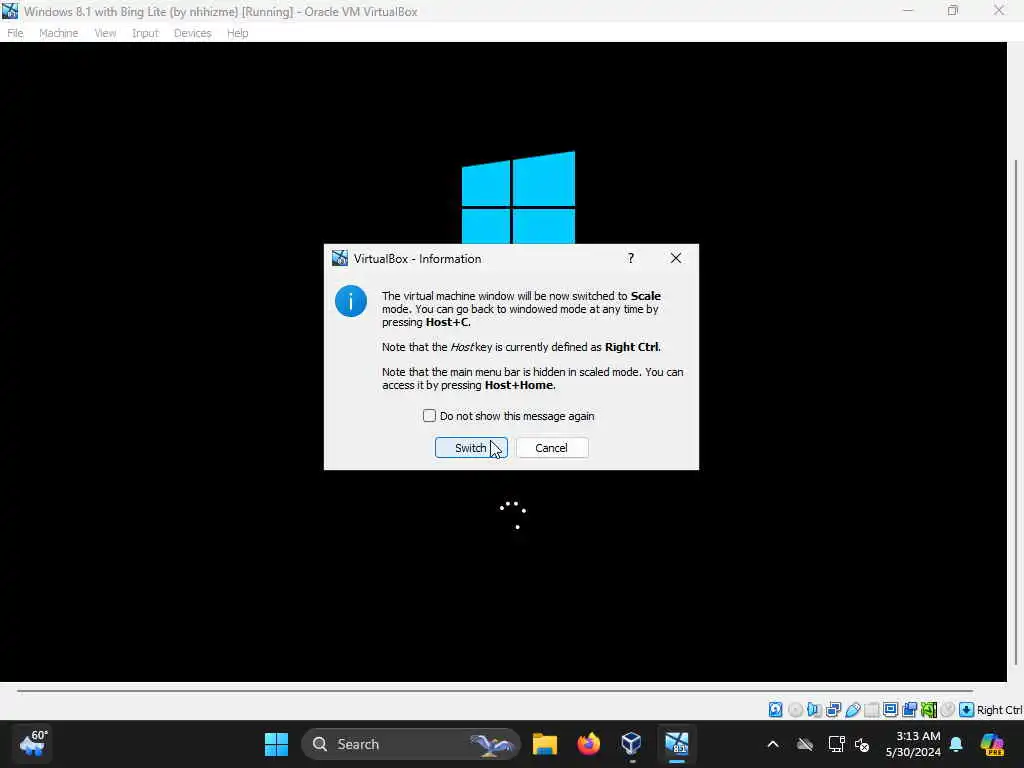Click the vertical scrollbar of VM window
Screen dimensions: 1024x768
(1016, 413)
